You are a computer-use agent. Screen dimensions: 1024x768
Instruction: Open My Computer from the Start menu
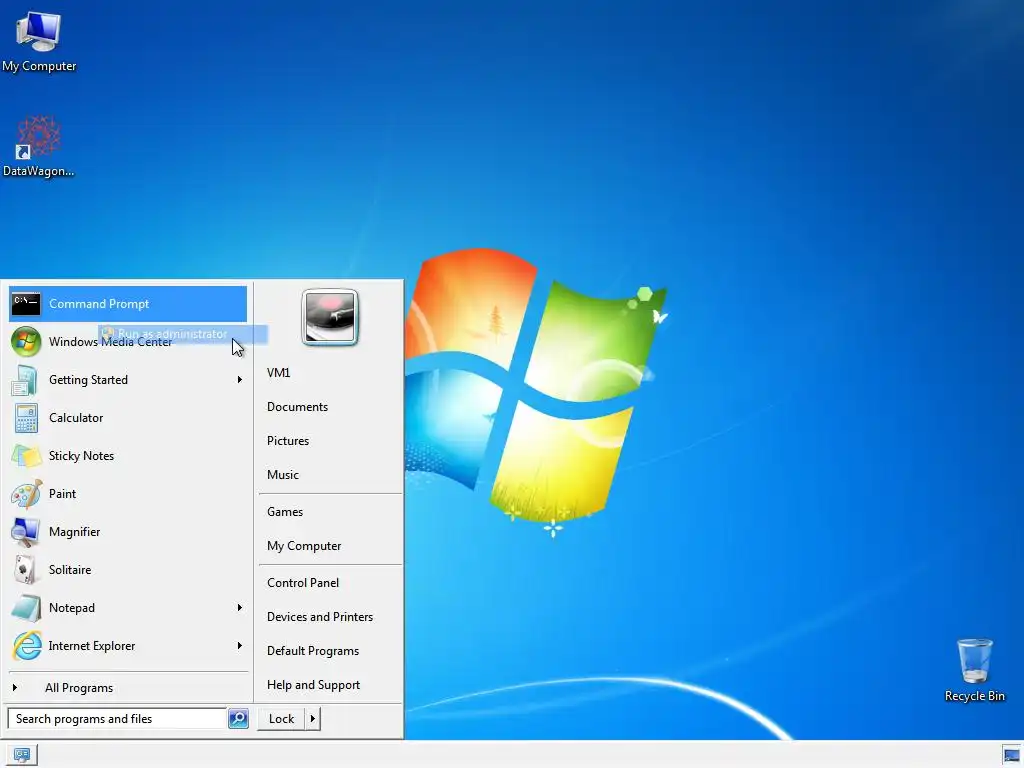point(304,546)
